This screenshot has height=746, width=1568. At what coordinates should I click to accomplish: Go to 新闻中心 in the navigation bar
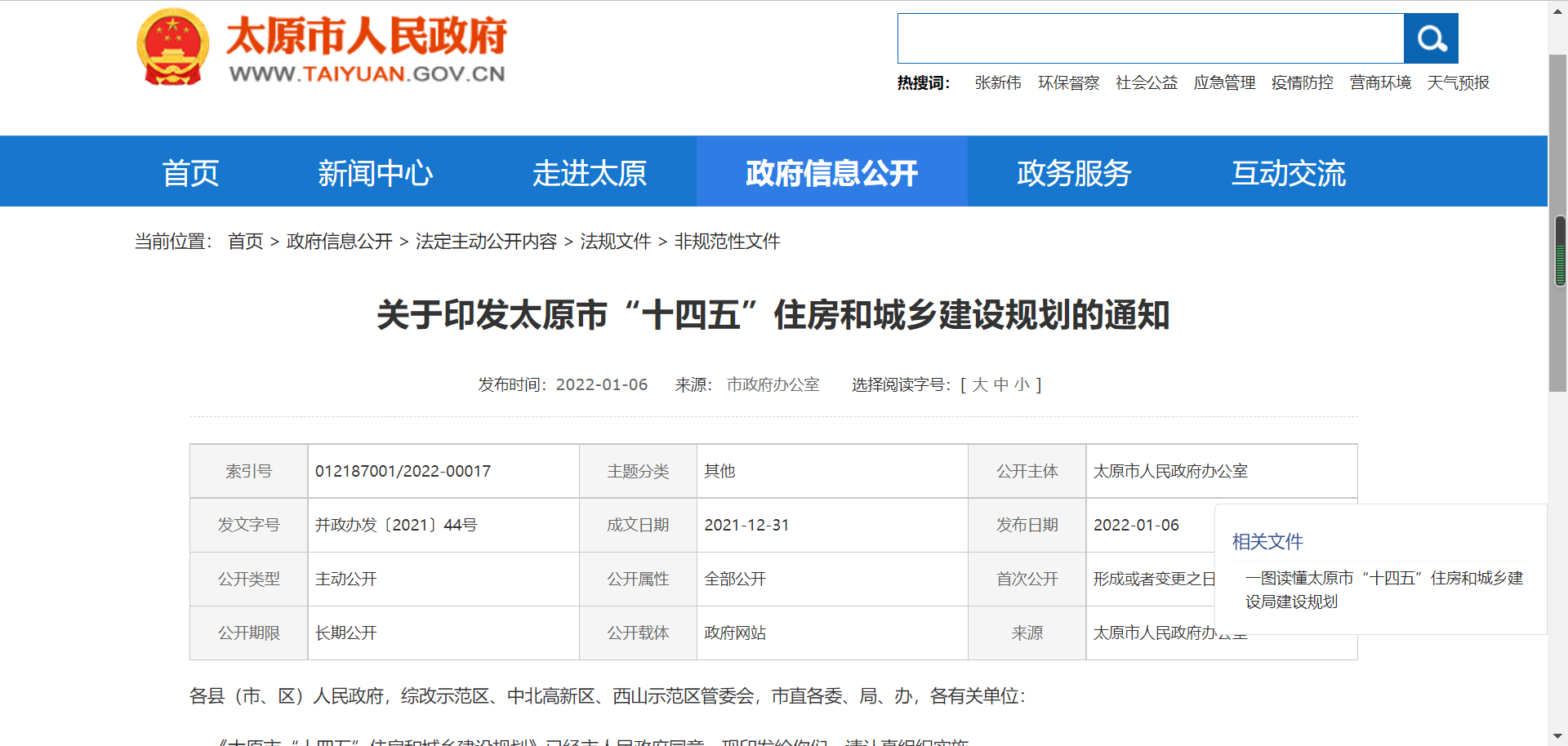point(375,173)
